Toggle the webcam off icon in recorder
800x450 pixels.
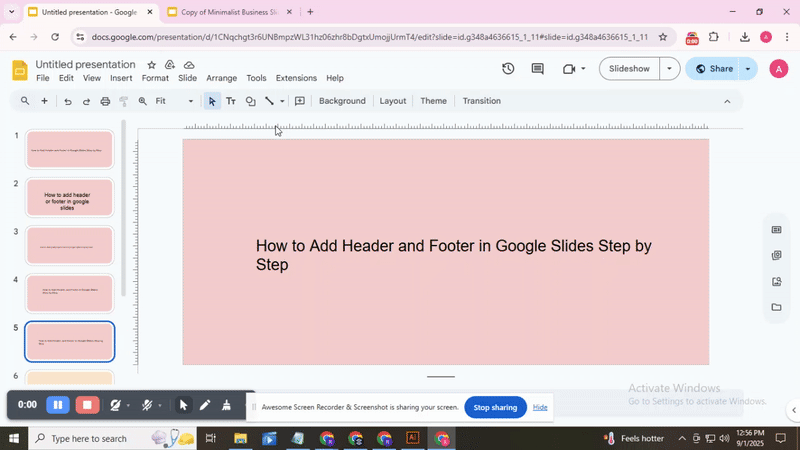pyautogui.click(x=116, y=405)
